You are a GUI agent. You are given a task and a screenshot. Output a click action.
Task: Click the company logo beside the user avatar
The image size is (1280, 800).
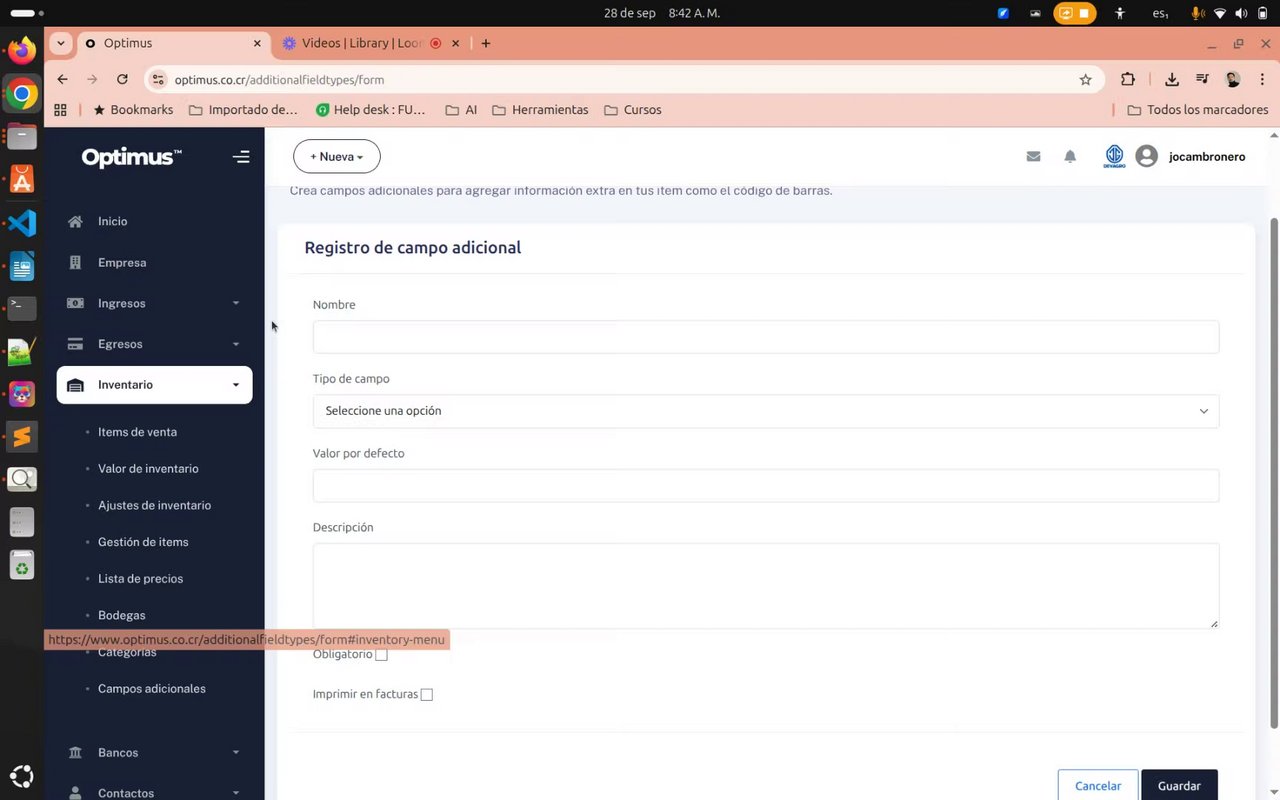coord(1114,157)
